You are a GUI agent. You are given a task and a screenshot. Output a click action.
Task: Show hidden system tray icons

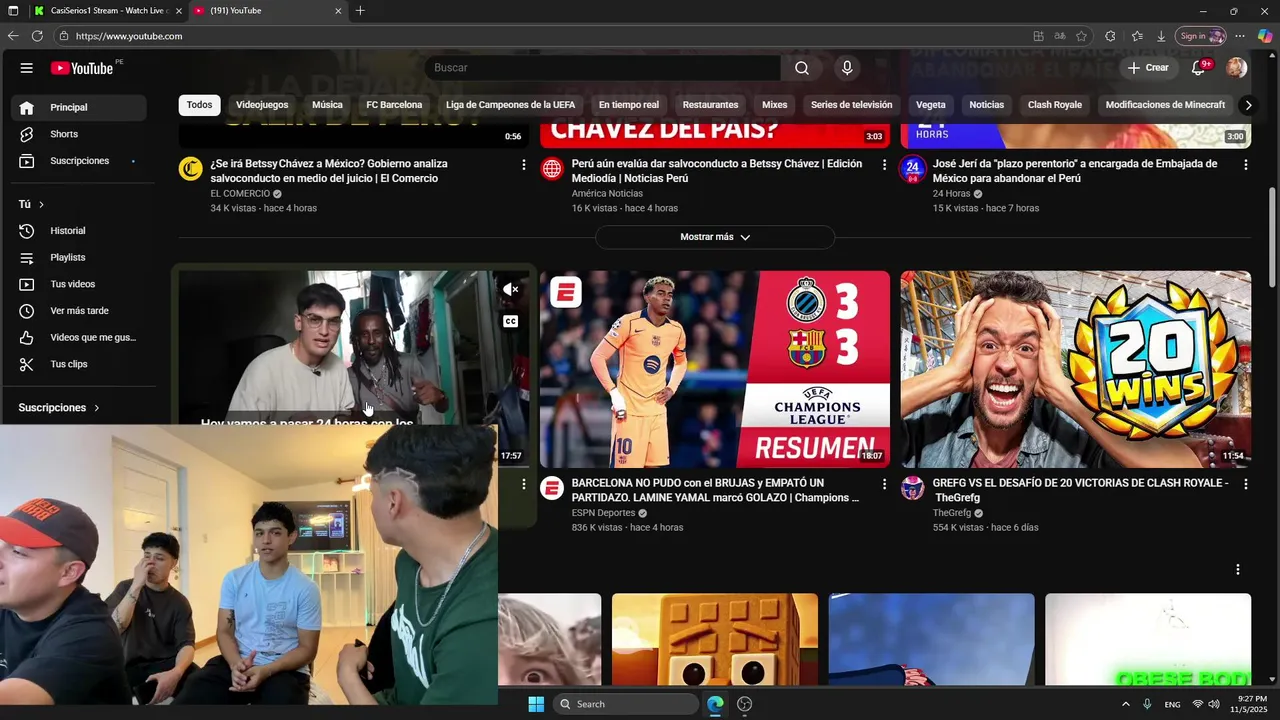1126,704
